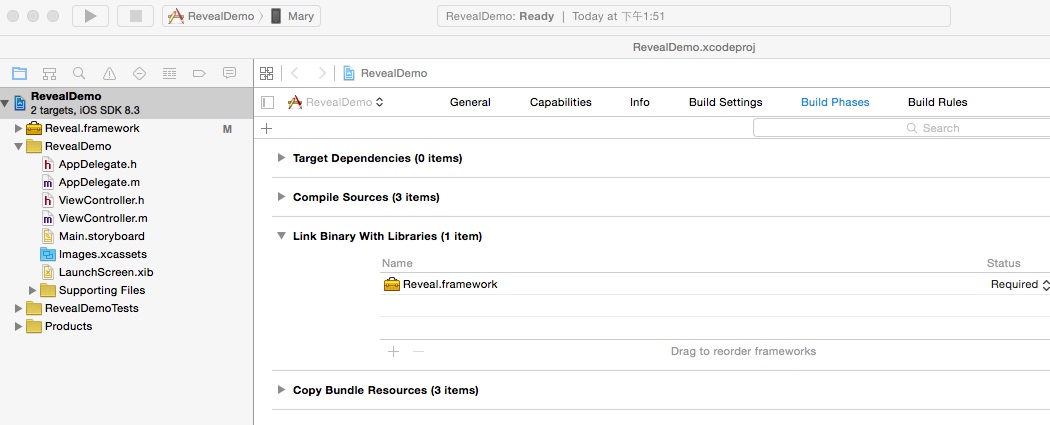Collapse the RevealDemo project root triangle
This screenshot has width=1050, height=425.
(x=5, y=103)
